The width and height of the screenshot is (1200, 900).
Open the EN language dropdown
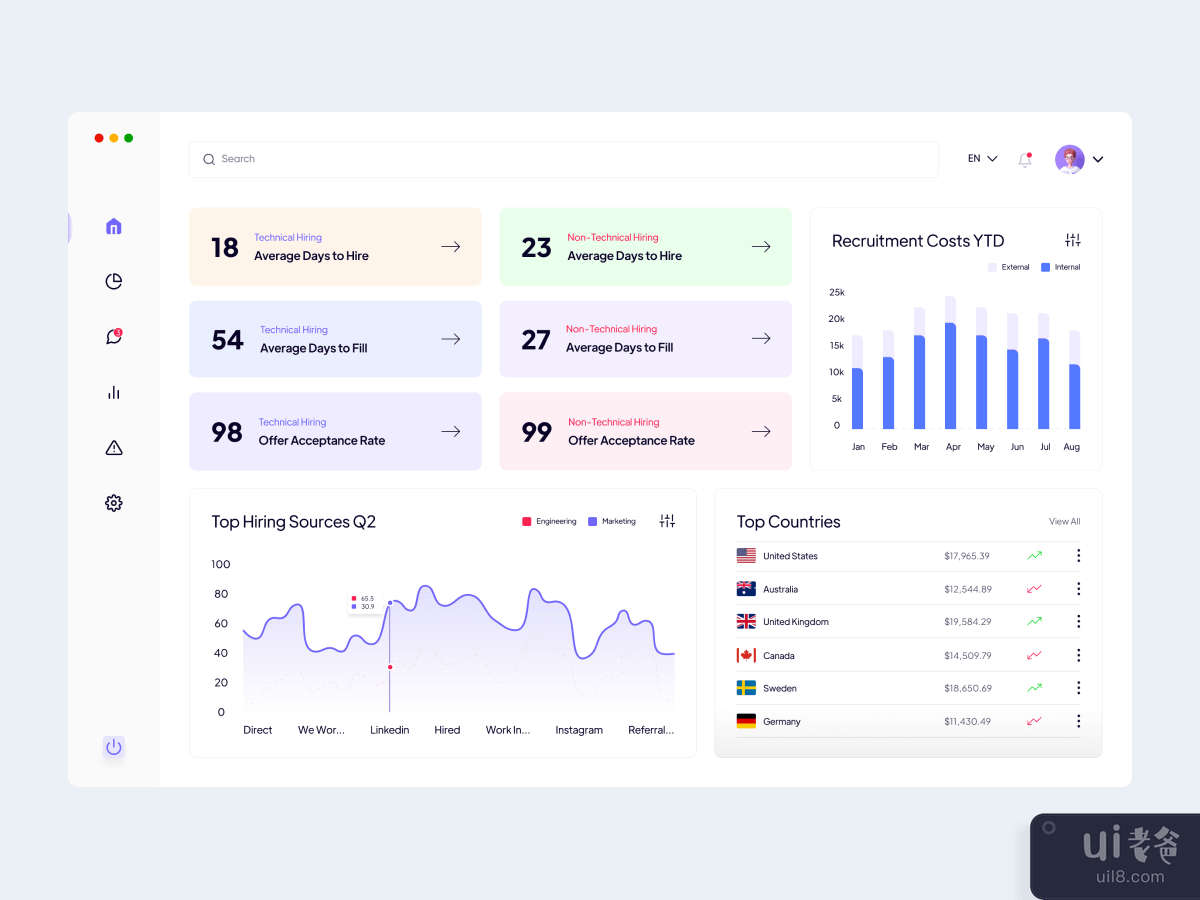(x=980, y=158)
